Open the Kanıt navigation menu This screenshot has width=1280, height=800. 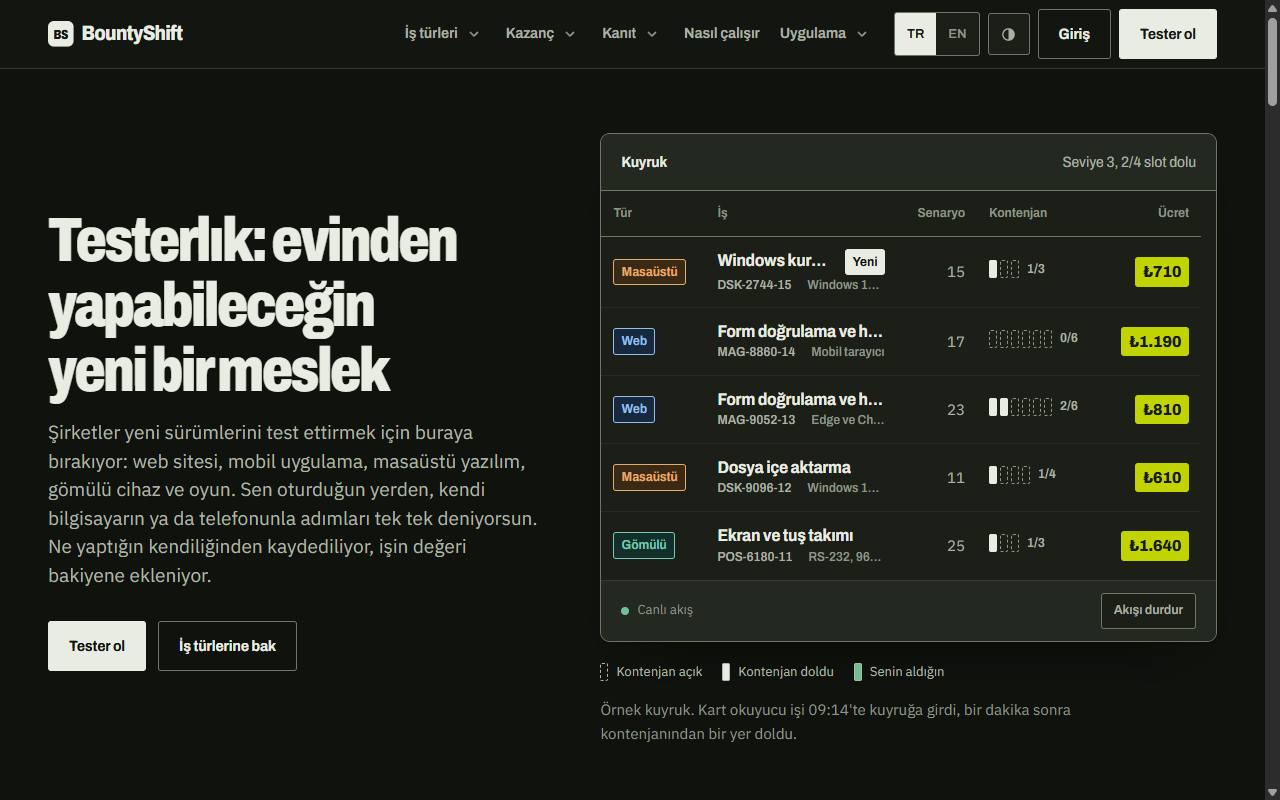click(629, 34)
